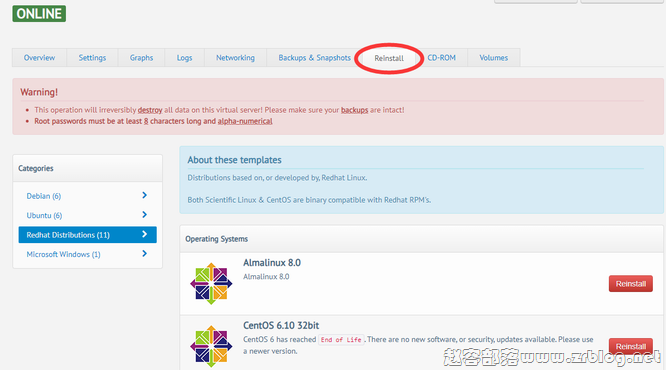The image size is (666, 370).
Task: Select Redhat Distributions (11) category
Action: [x=87, y=235]
